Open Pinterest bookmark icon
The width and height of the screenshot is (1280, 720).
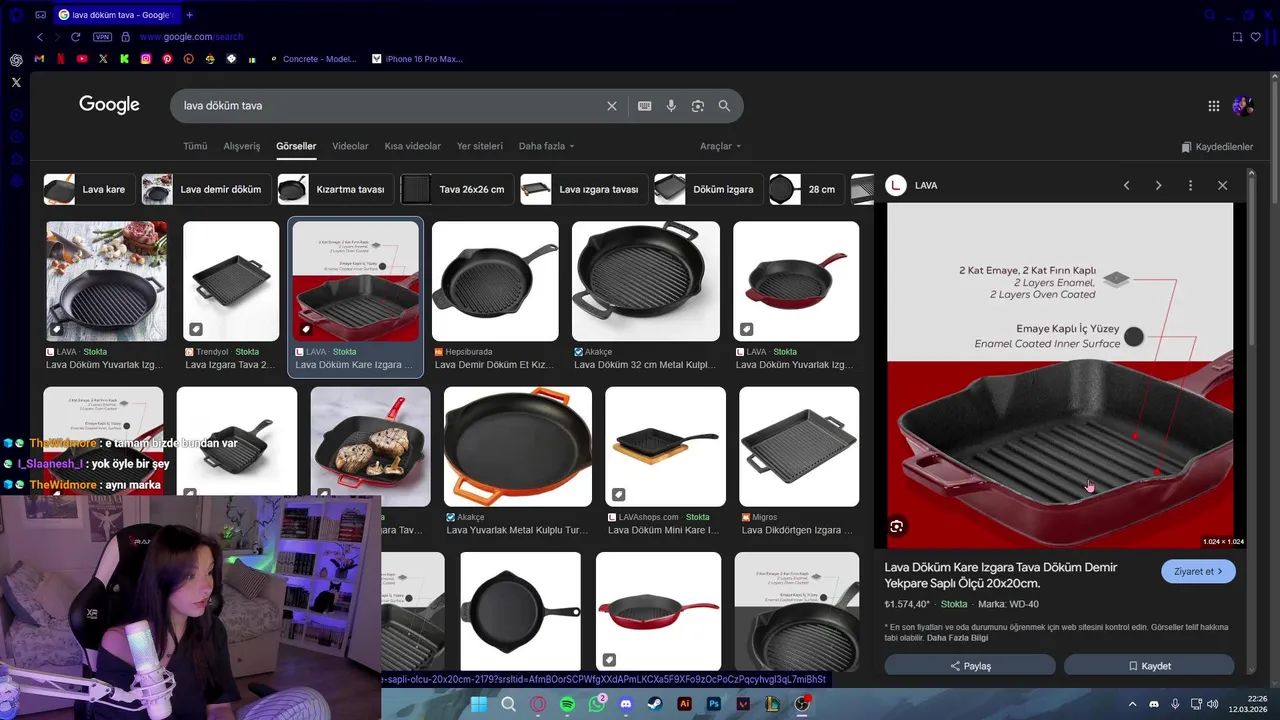tap(167, 59)
